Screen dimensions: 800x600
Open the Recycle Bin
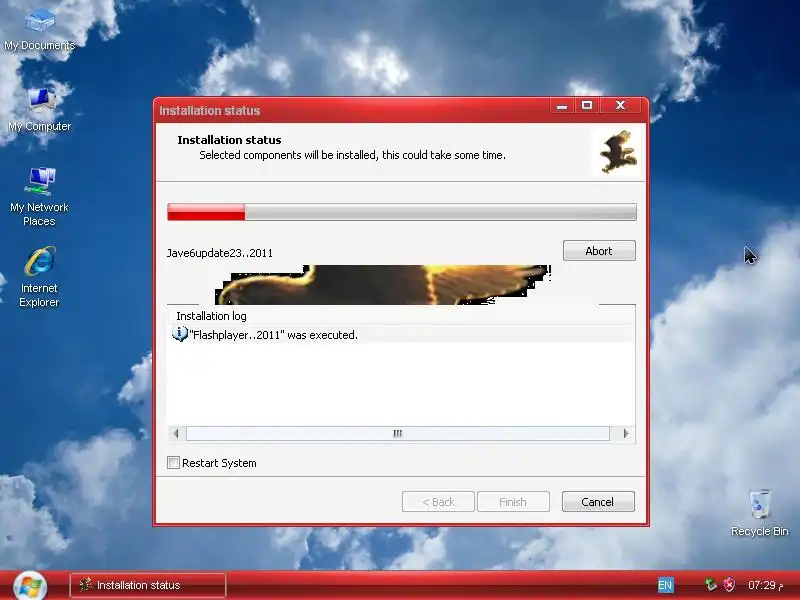pyautogui.click(x=760, y=513)
